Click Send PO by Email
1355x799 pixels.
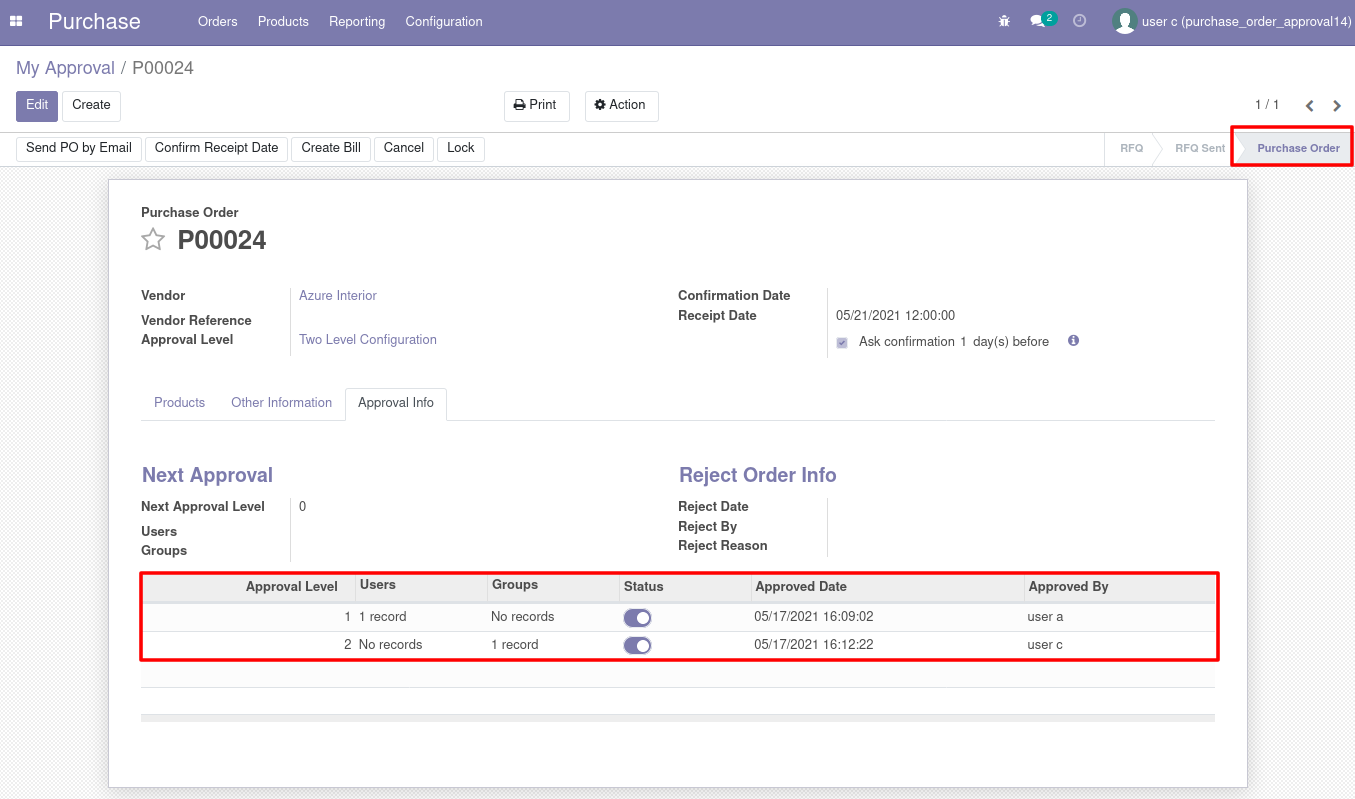[x=79, y=149]
